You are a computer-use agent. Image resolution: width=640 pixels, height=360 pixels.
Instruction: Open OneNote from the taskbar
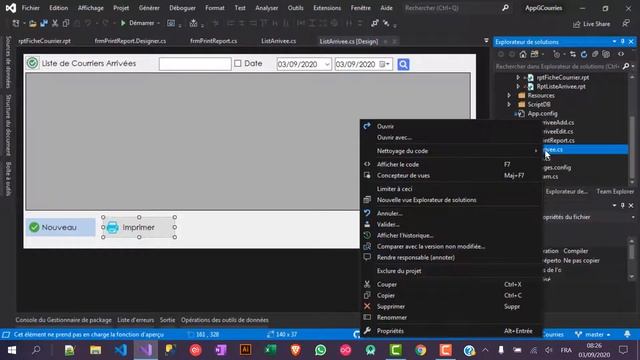(221, 350)
